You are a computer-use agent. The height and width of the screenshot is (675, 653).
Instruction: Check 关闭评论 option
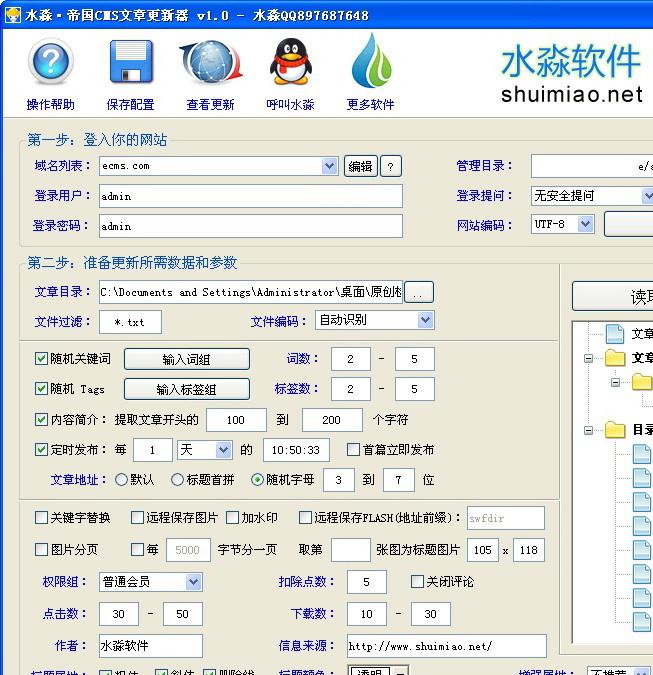coord(417,582)
